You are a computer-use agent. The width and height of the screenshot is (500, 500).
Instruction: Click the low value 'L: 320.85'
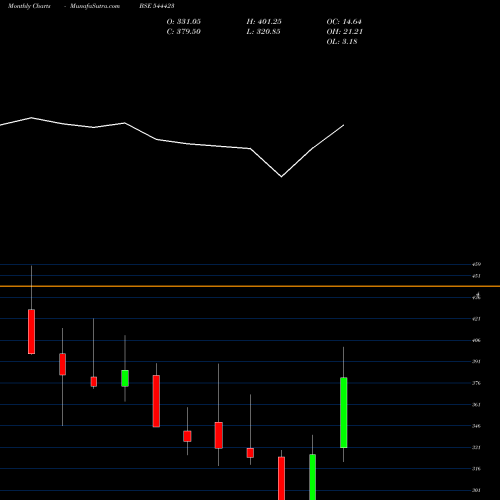pyautogui.click(x=263, y=32)
